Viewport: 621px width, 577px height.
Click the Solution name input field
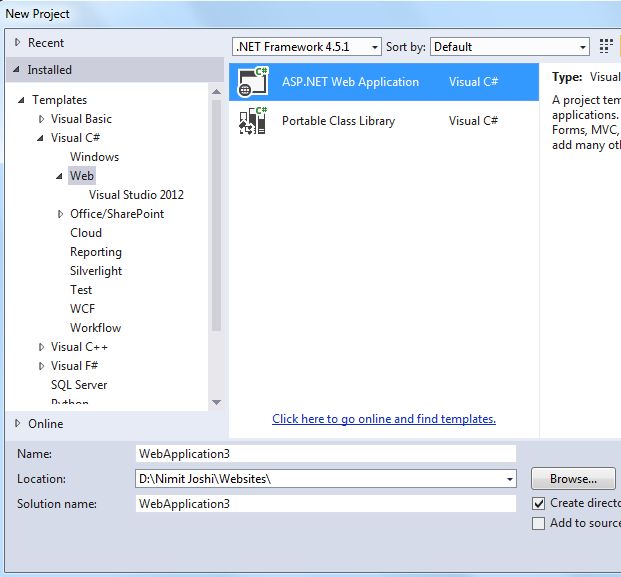coord(326,504)
